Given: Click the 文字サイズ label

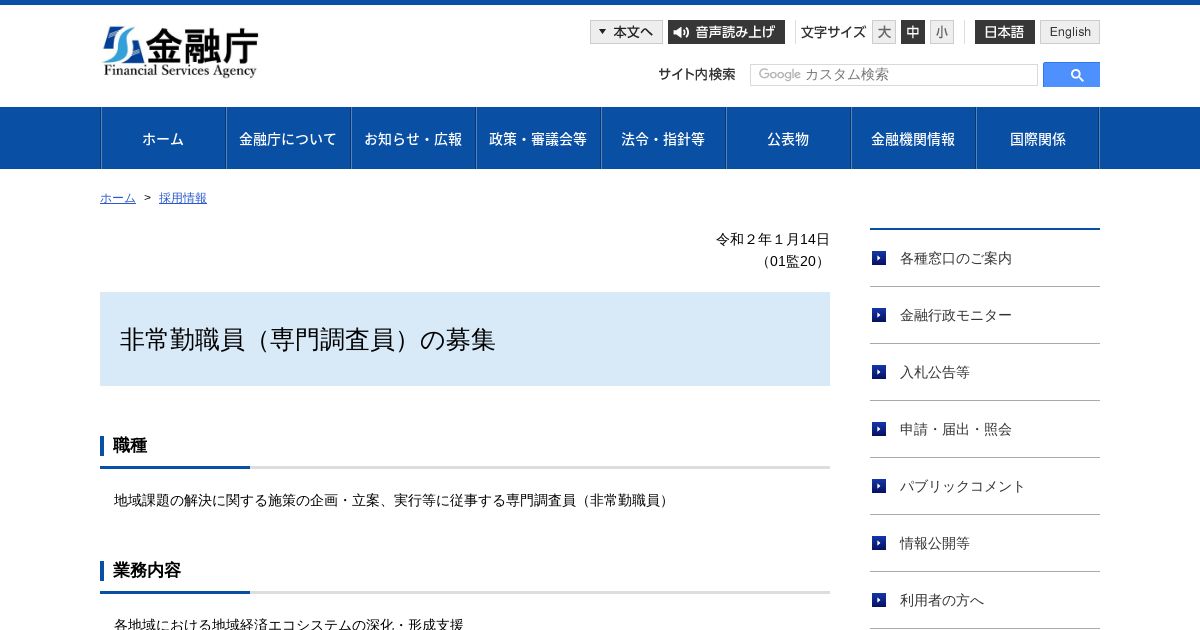Looking at the screenshot, I should [x=833, y=32].
